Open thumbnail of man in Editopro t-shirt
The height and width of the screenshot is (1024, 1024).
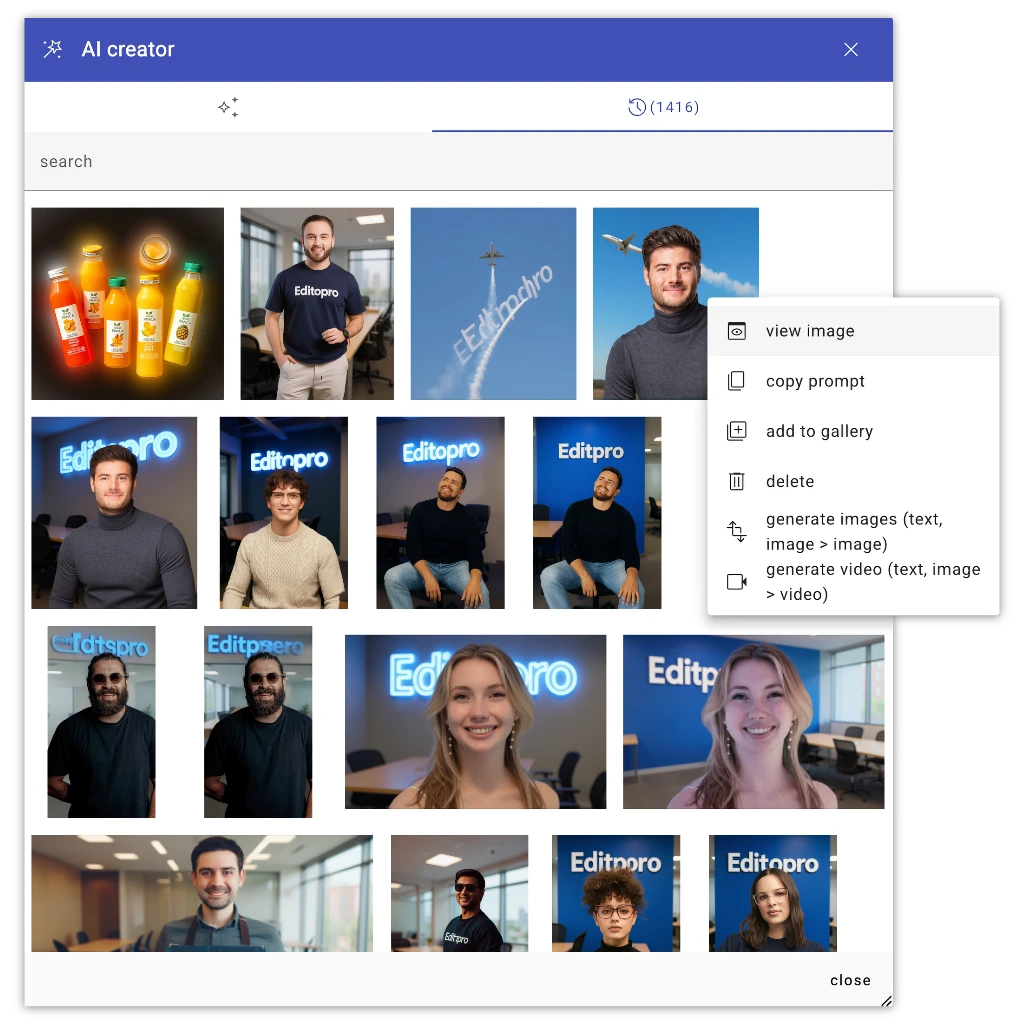click(317, 304)
